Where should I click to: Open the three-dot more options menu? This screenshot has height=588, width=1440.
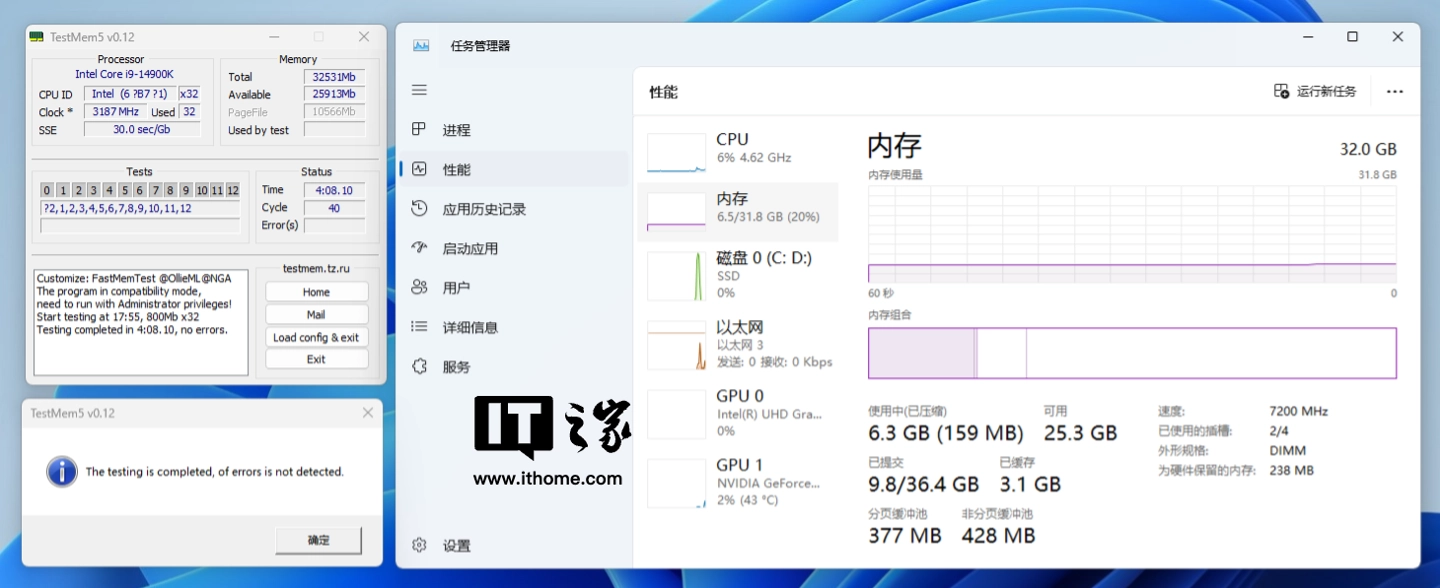[x=1394, y=91]
